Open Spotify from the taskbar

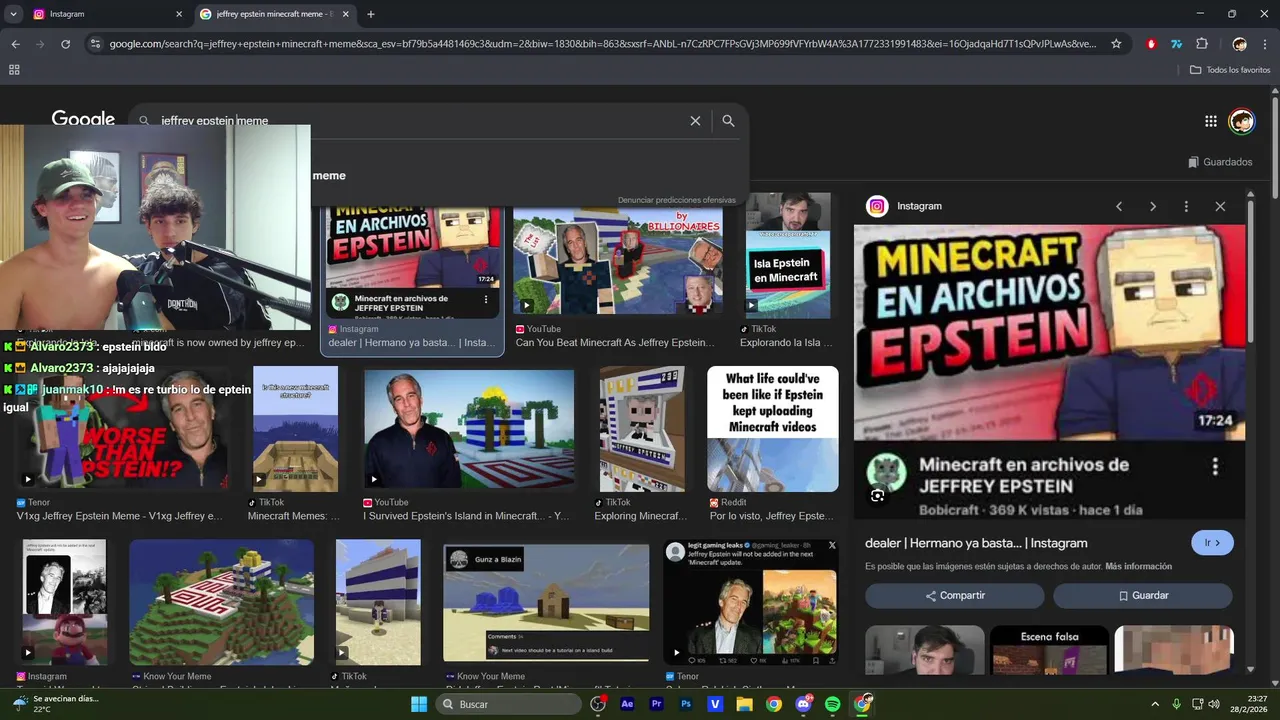(833, 704)
